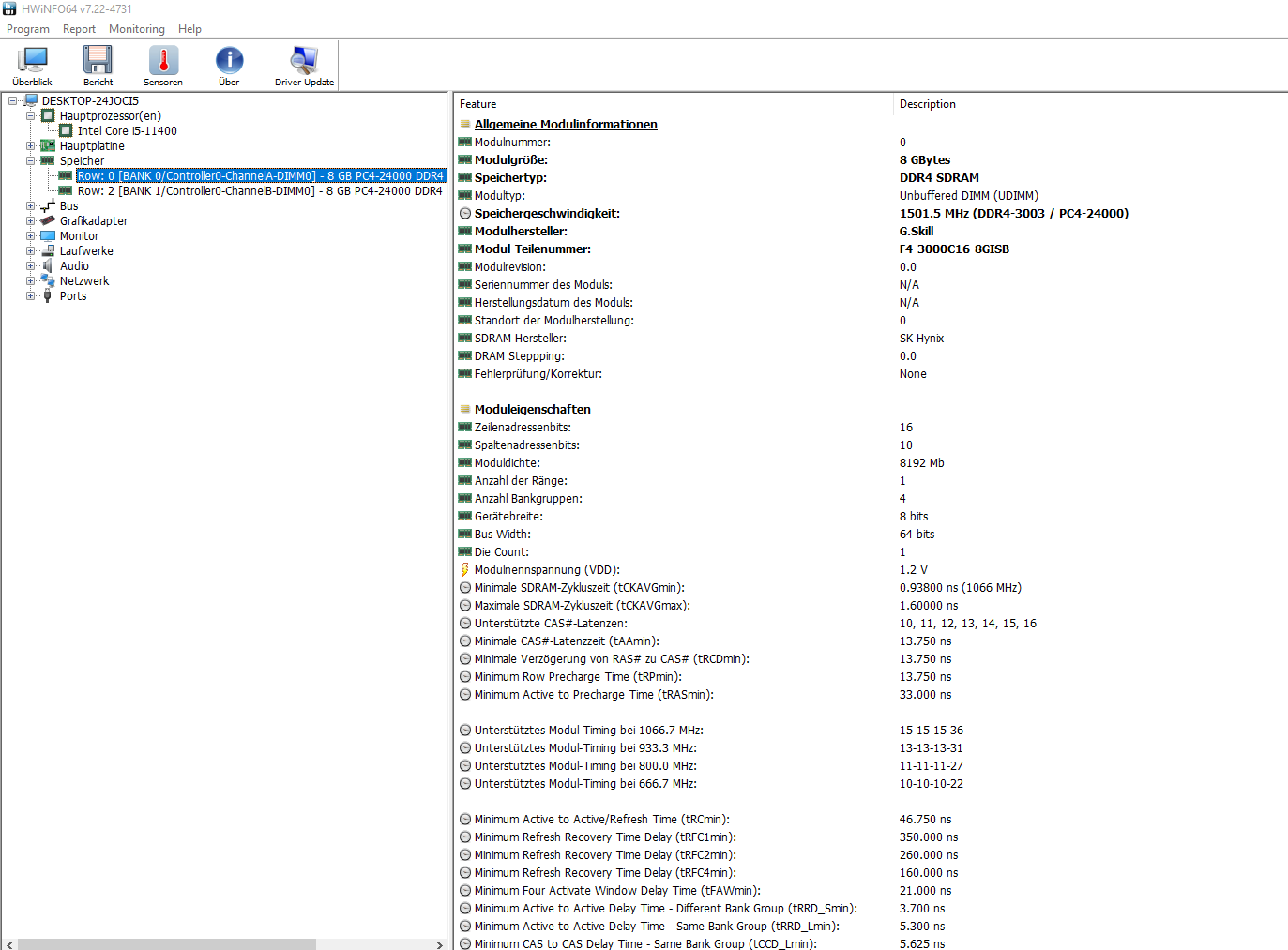Click the Allgemeine Modulinformationen heading
This screenshot has width=1288, height=950.
(566, 124)
